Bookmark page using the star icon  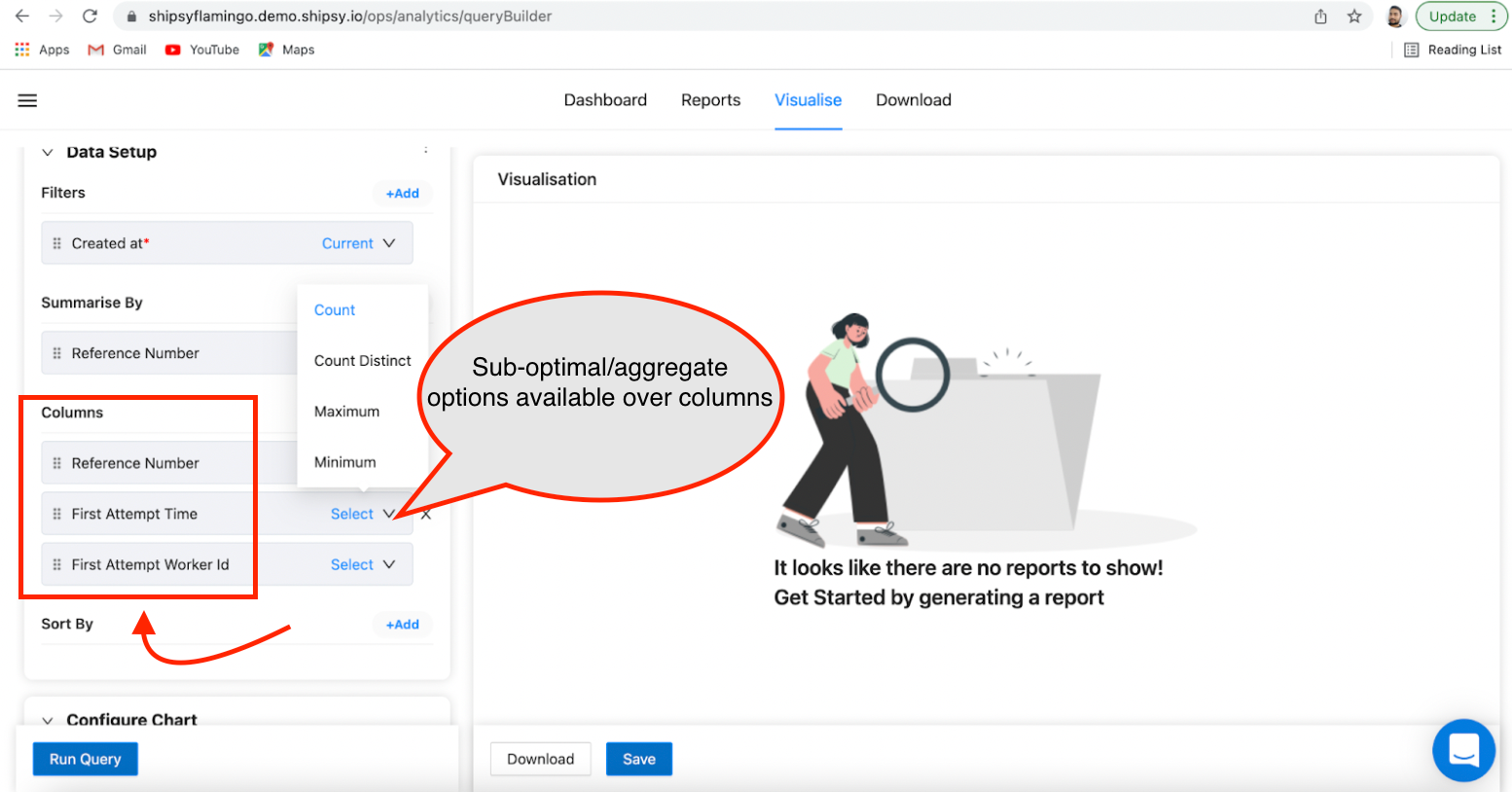tap(1353, 17)
